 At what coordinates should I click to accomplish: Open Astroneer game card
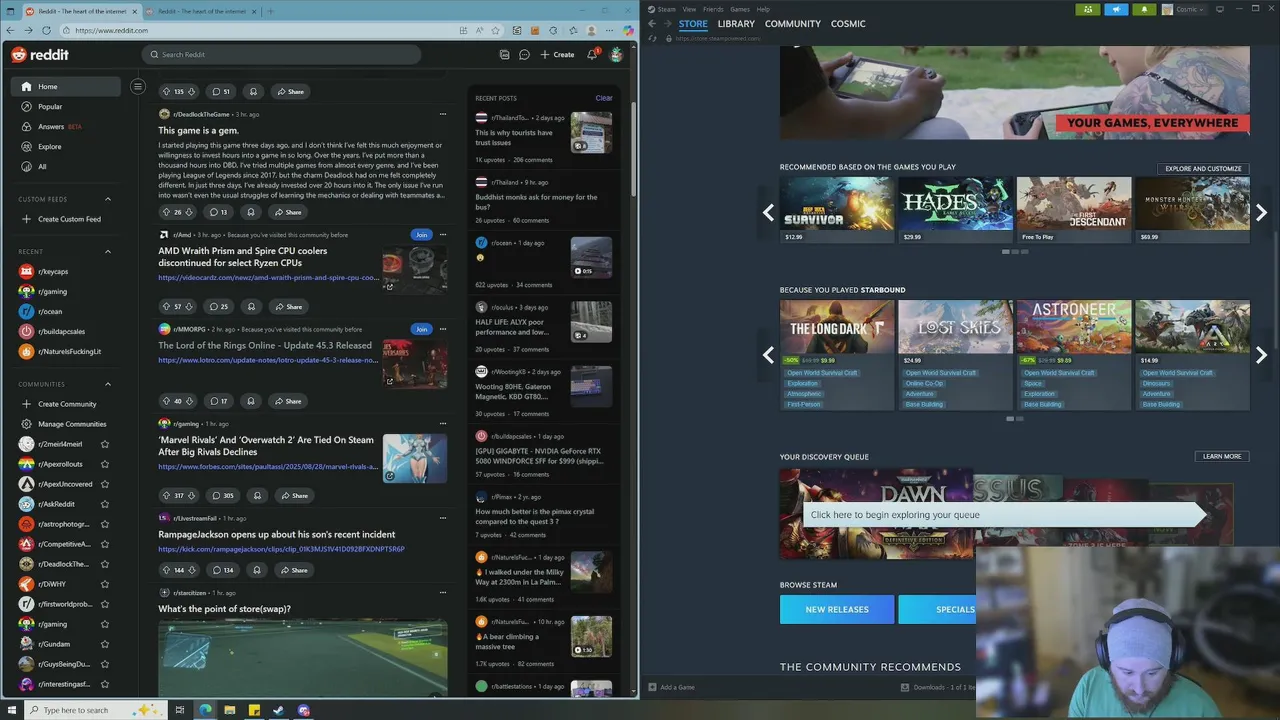coord(1074,354)
